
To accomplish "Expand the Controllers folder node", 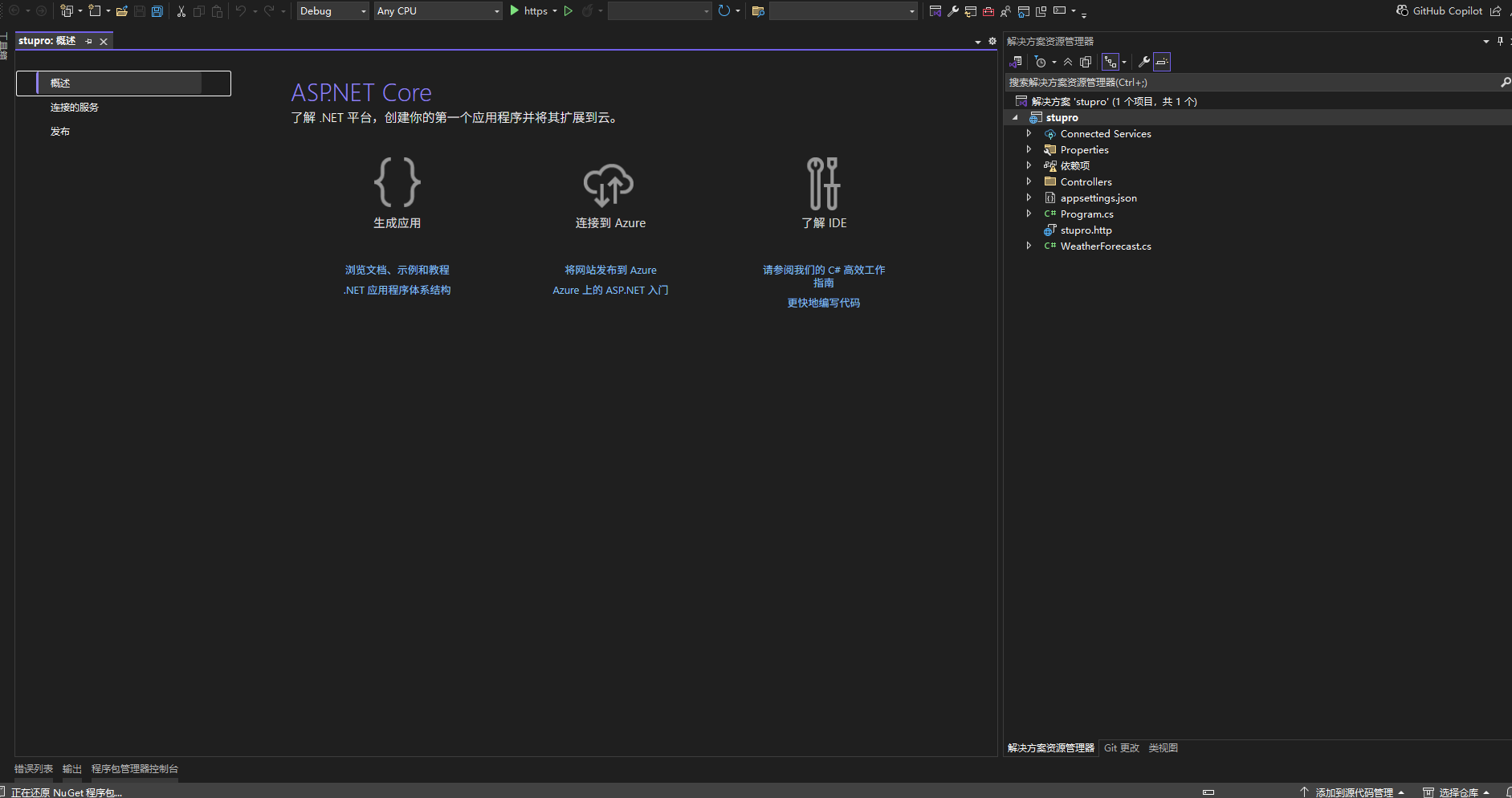I will 1030,181.
